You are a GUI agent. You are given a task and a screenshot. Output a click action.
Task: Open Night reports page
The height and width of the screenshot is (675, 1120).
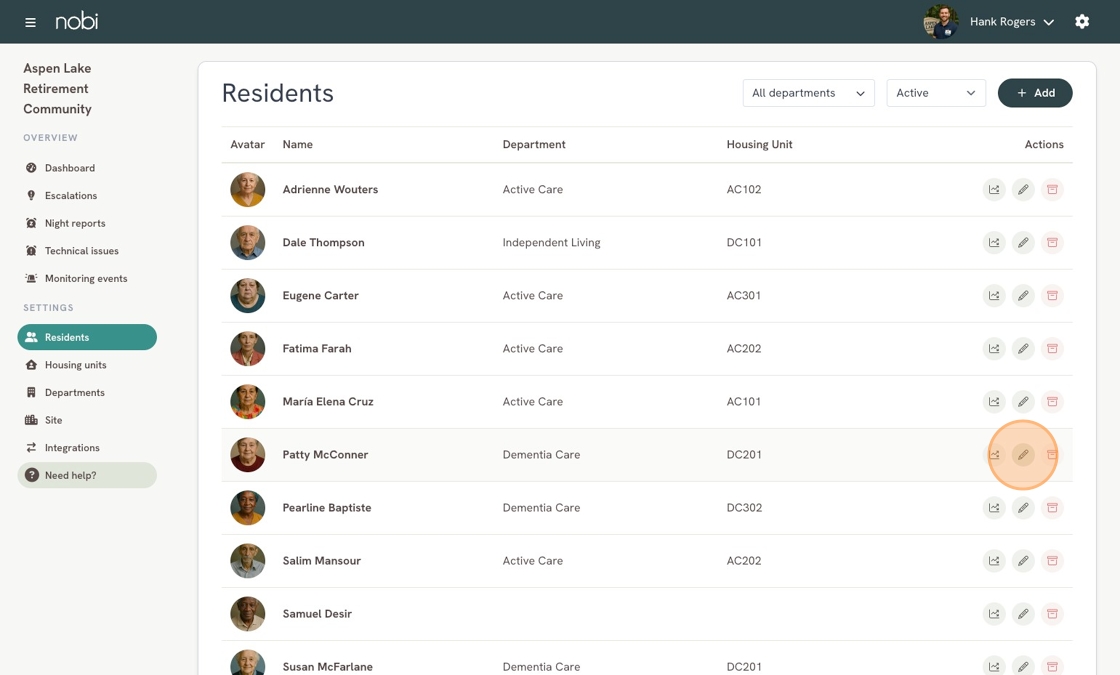click(x=74, y=223)
